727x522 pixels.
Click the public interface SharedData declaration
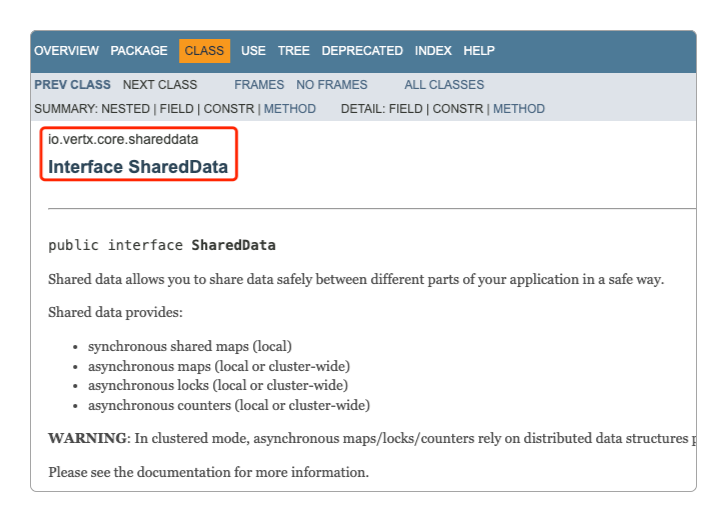click(x=162, y=245)
